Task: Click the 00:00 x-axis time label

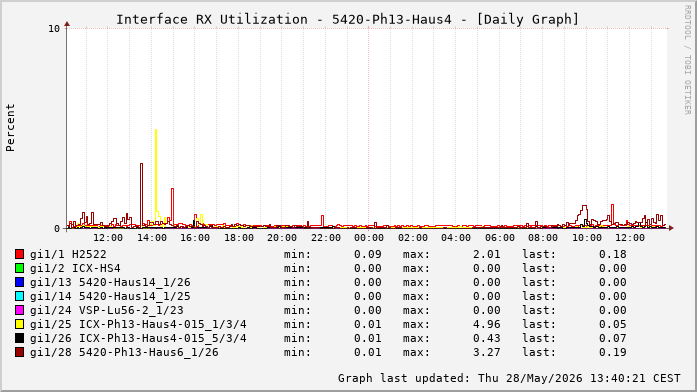Action: (x=369, y=238)
